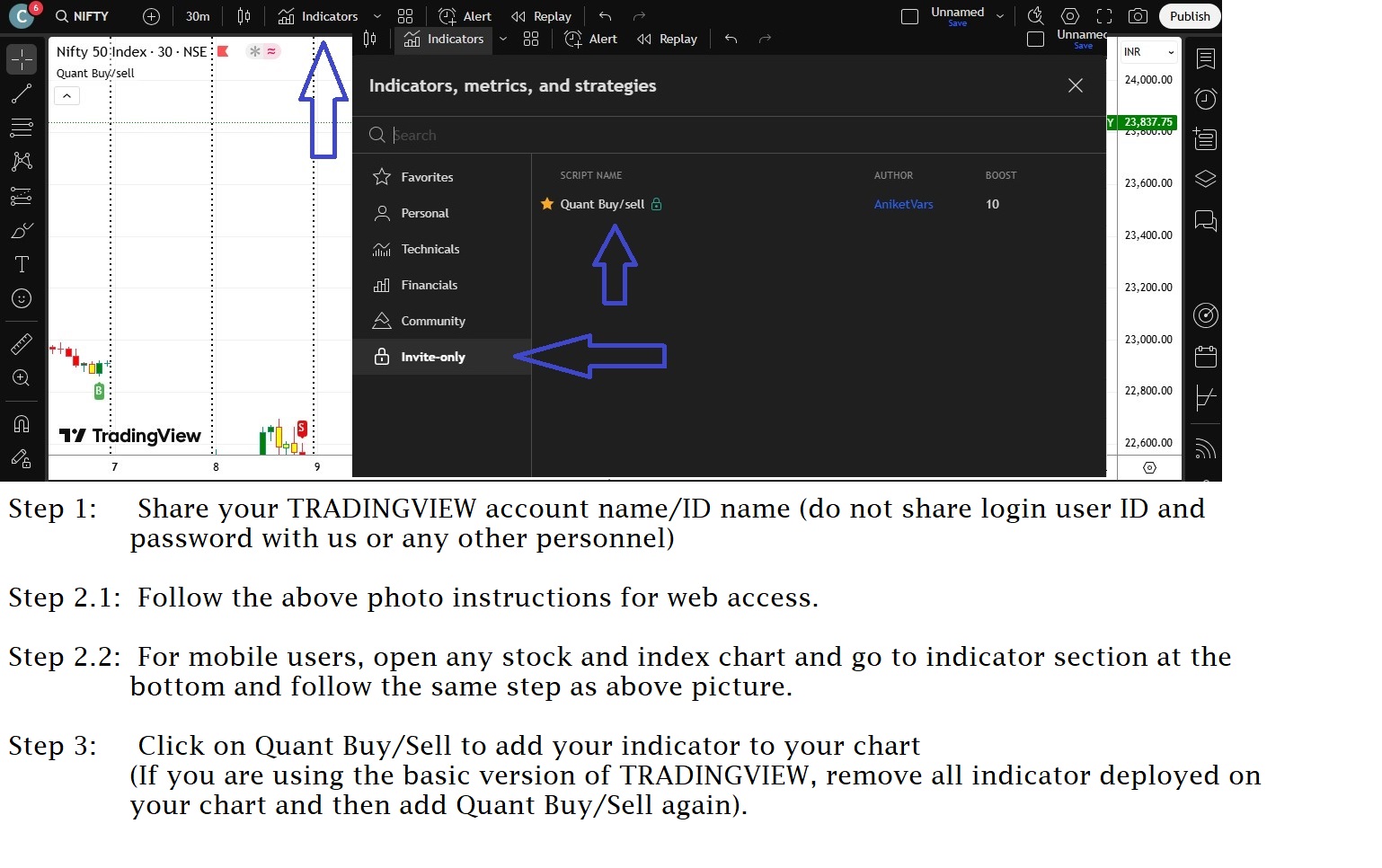Open the angled line chart icon in right sidebar
Screen dimensions: 1382x868
tap(1206, 397)
